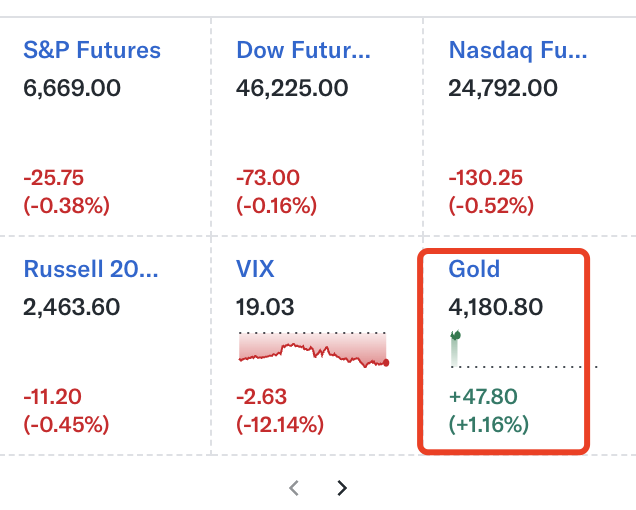Open the S&P Futures quote link
Image resolution: width=636 pixels, height=510 pixels.
(x=92, y=50)
